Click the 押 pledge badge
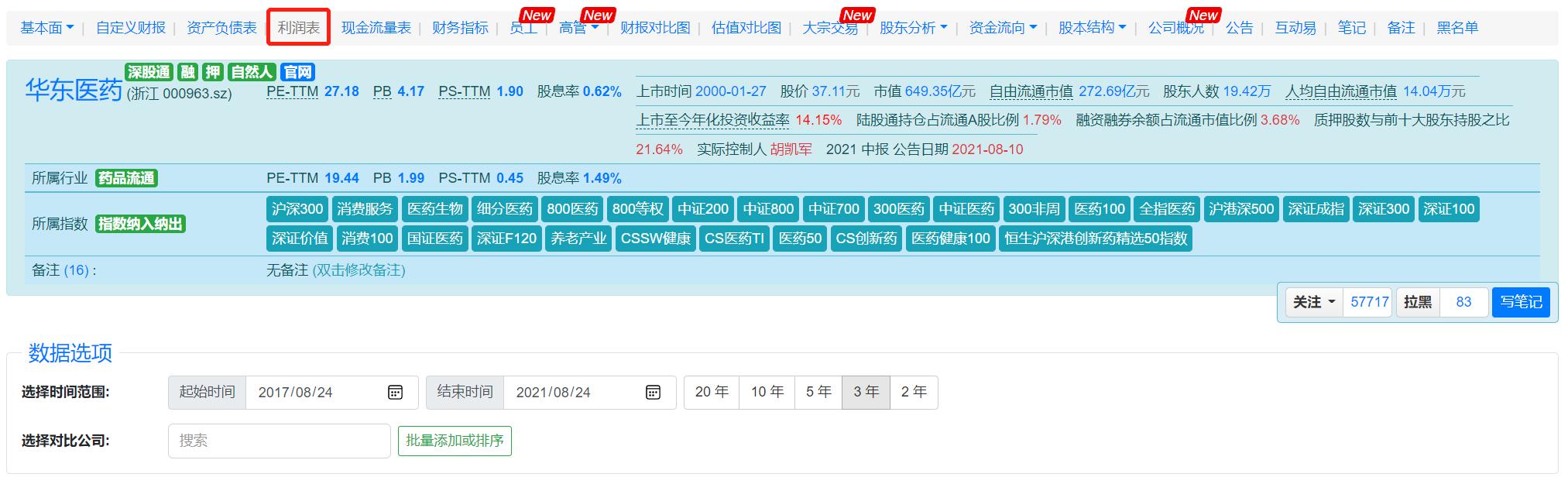Viewport: 1568px width, 484px height. (x=213, y=72)
